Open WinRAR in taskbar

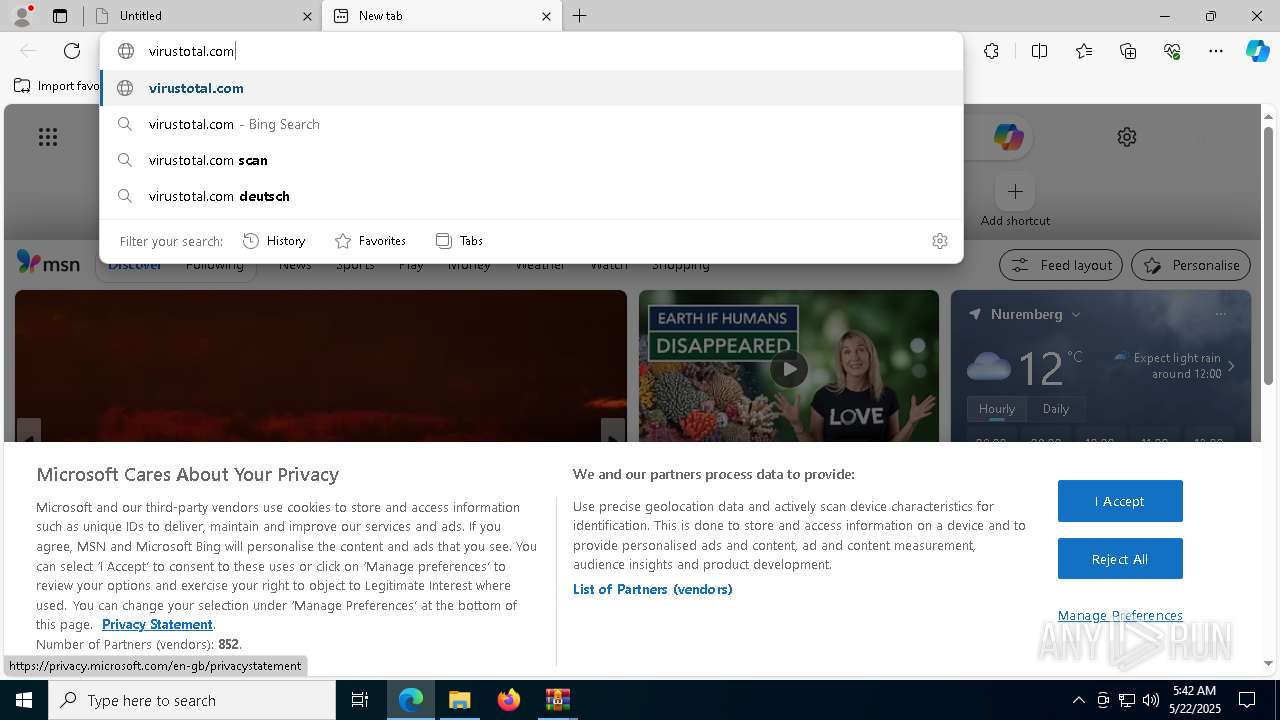pos(557,700)
